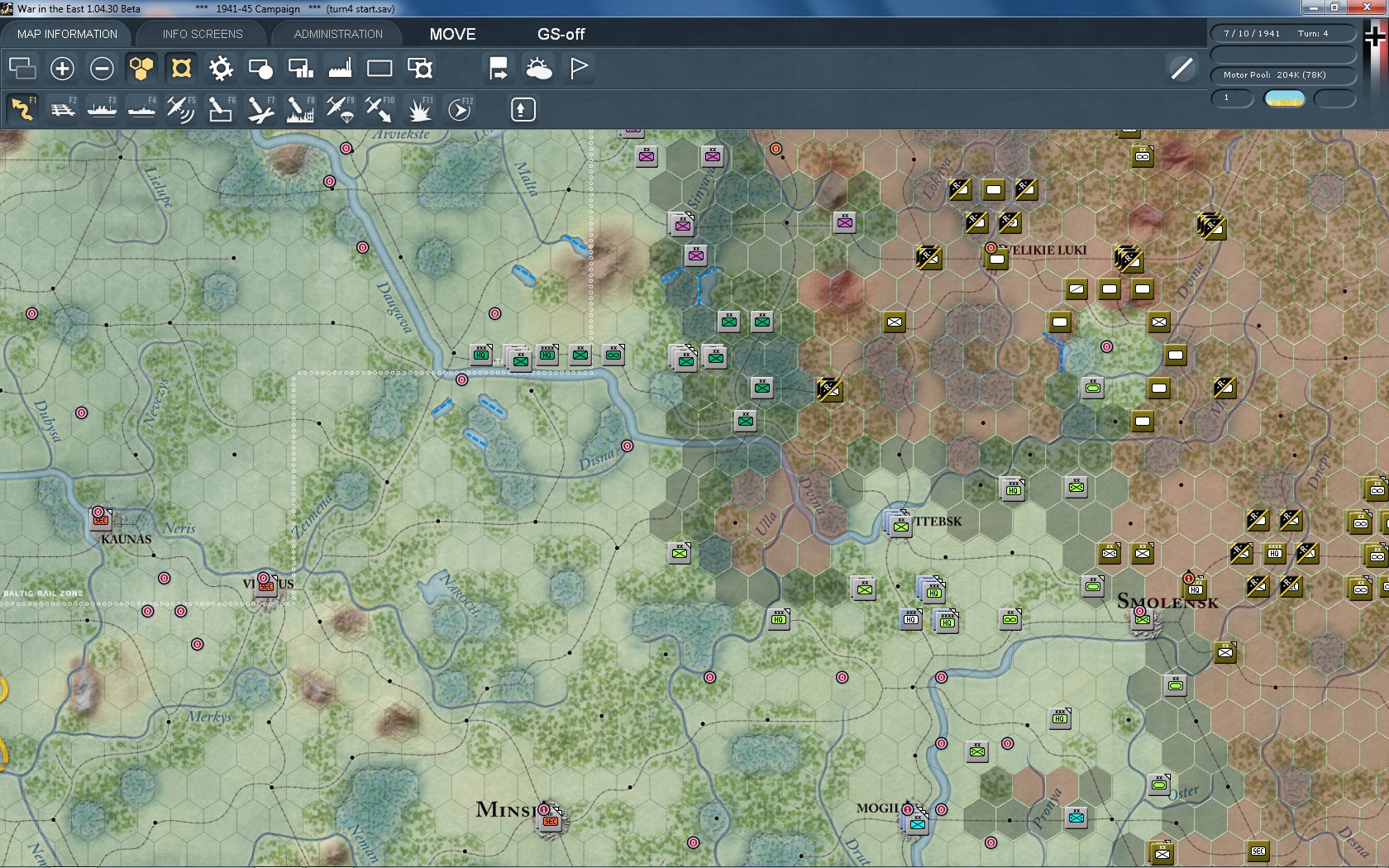Select the F11 explosion icon mode
This screenshot has height=868, width=1389.
click(x=419, y=108)
